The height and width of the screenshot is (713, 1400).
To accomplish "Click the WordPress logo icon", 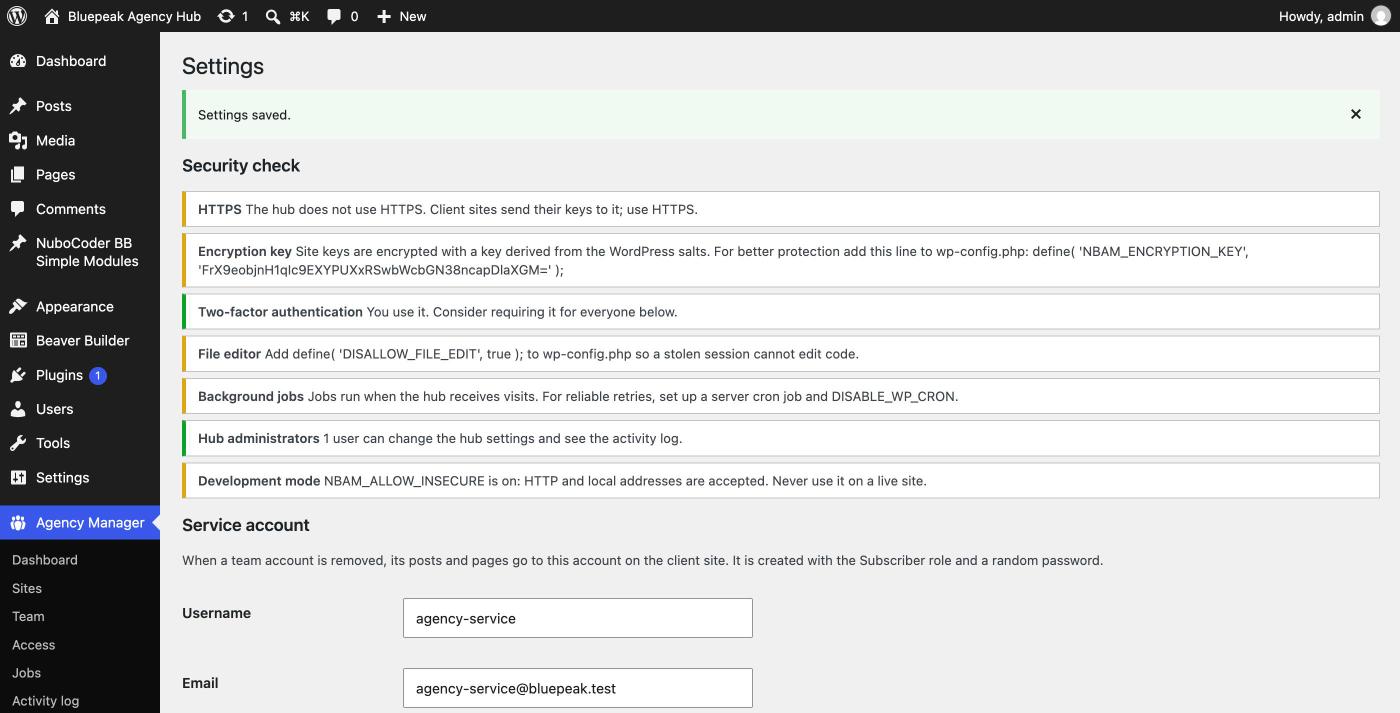I will 17,16.
